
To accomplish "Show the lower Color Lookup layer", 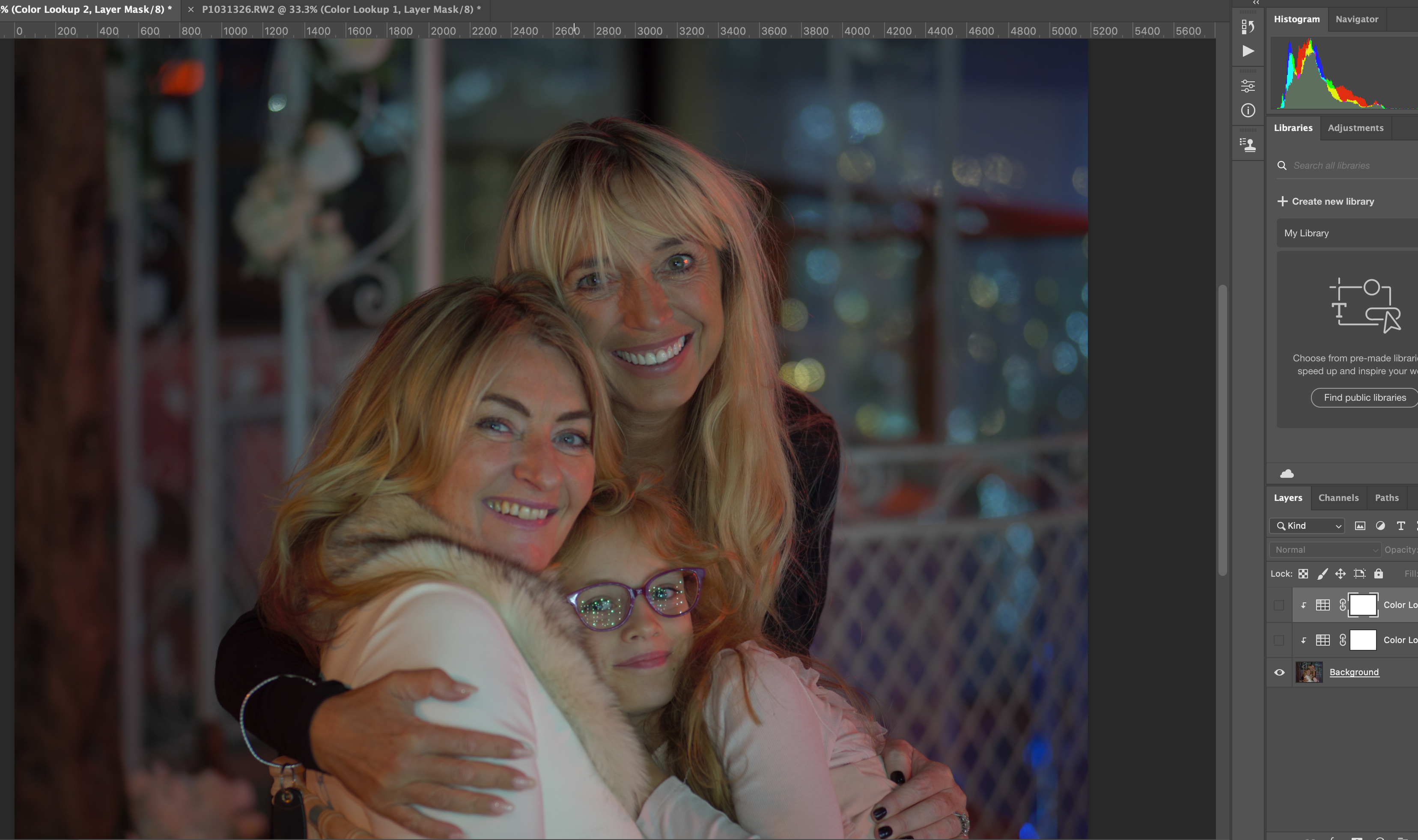I will click(1279, 640).
